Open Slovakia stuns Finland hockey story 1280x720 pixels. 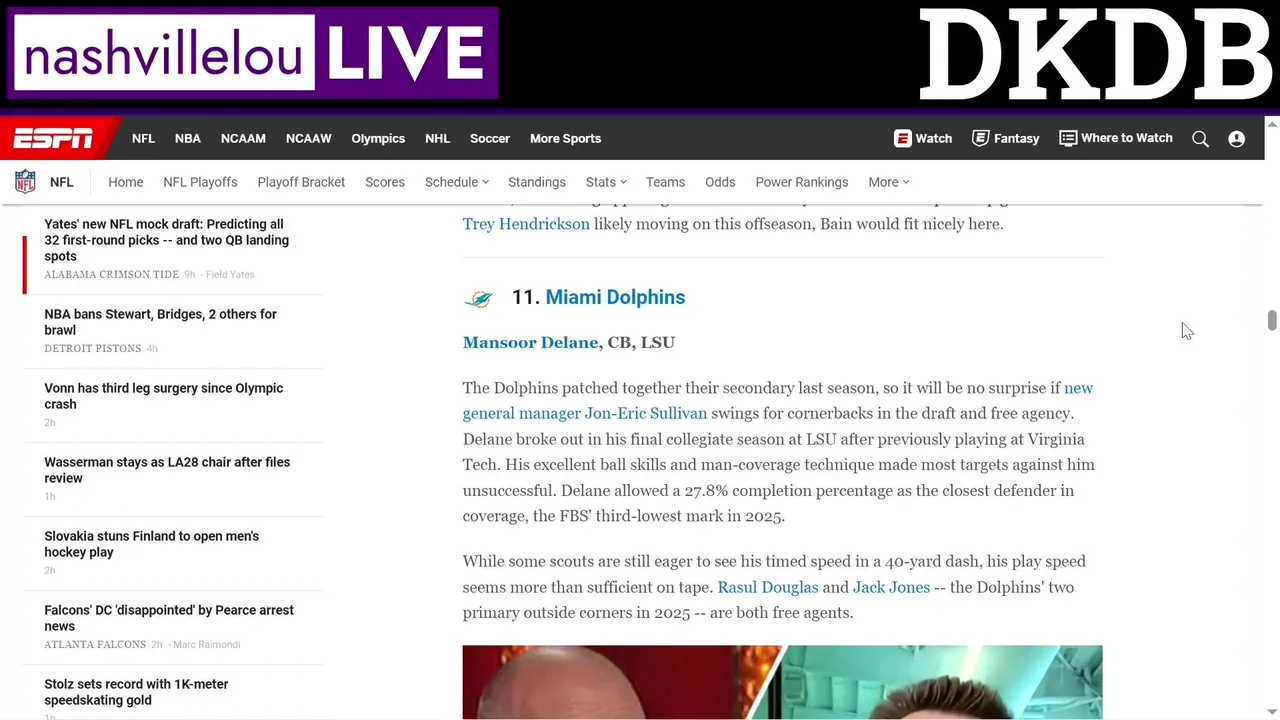pos(151,544)
